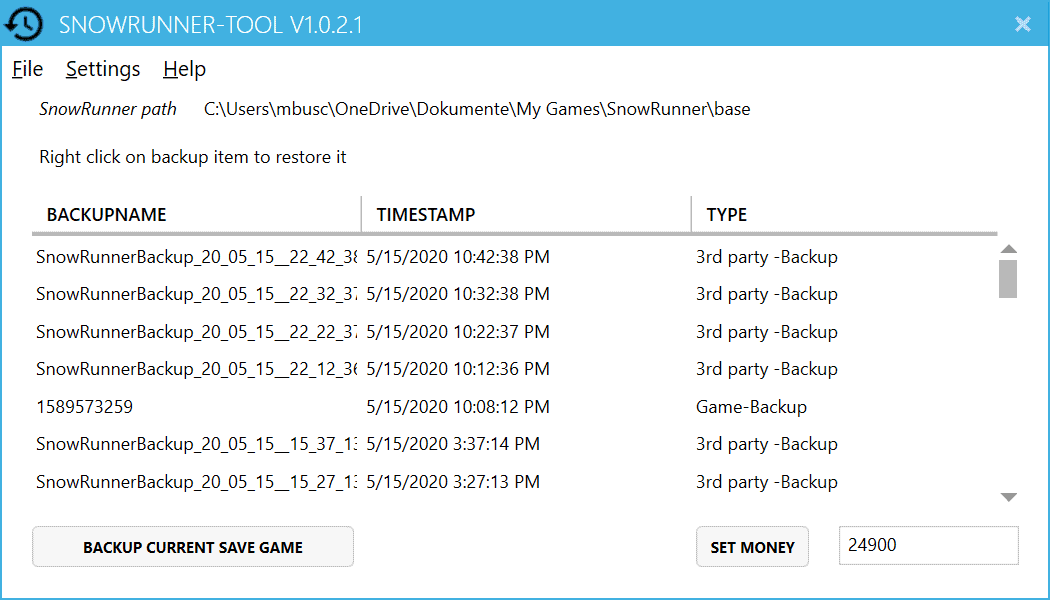Open the File menu
The image size is (1050, 600).
[27, 69]
